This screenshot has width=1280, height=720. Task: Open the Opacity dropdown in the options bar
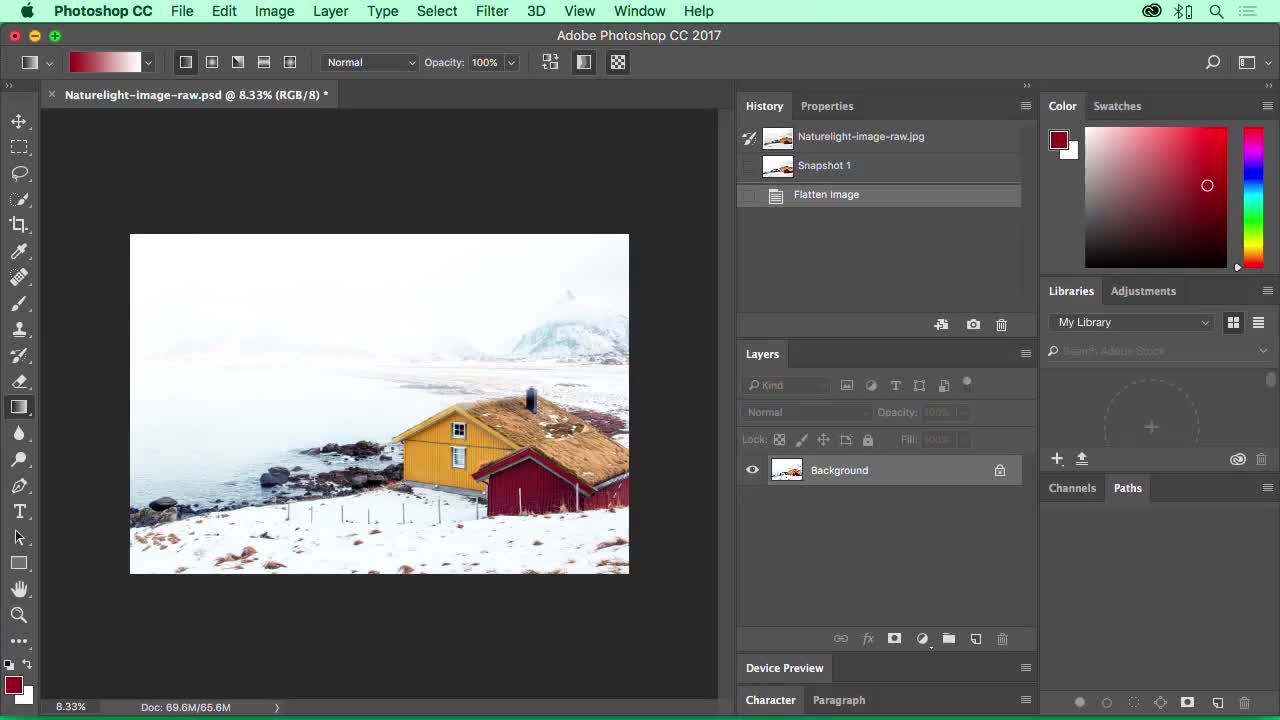click(511, 62)
